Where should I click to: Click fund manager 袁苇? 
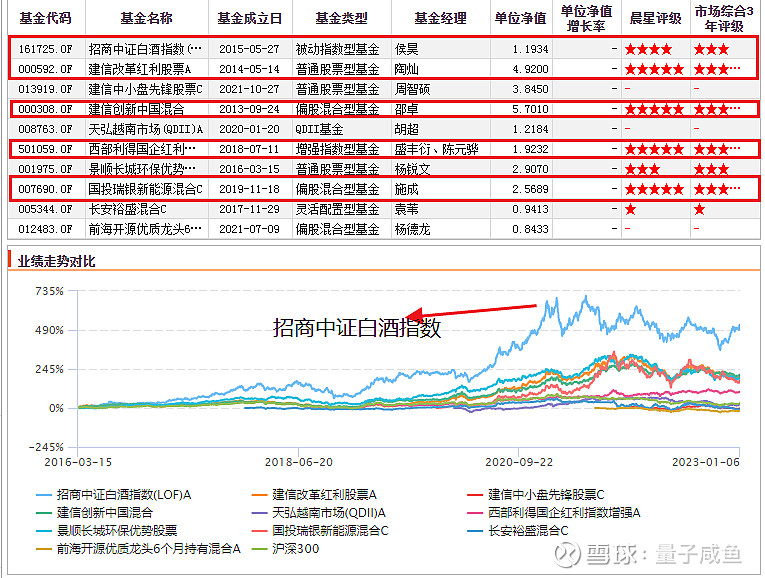click(x=406, y=209)
